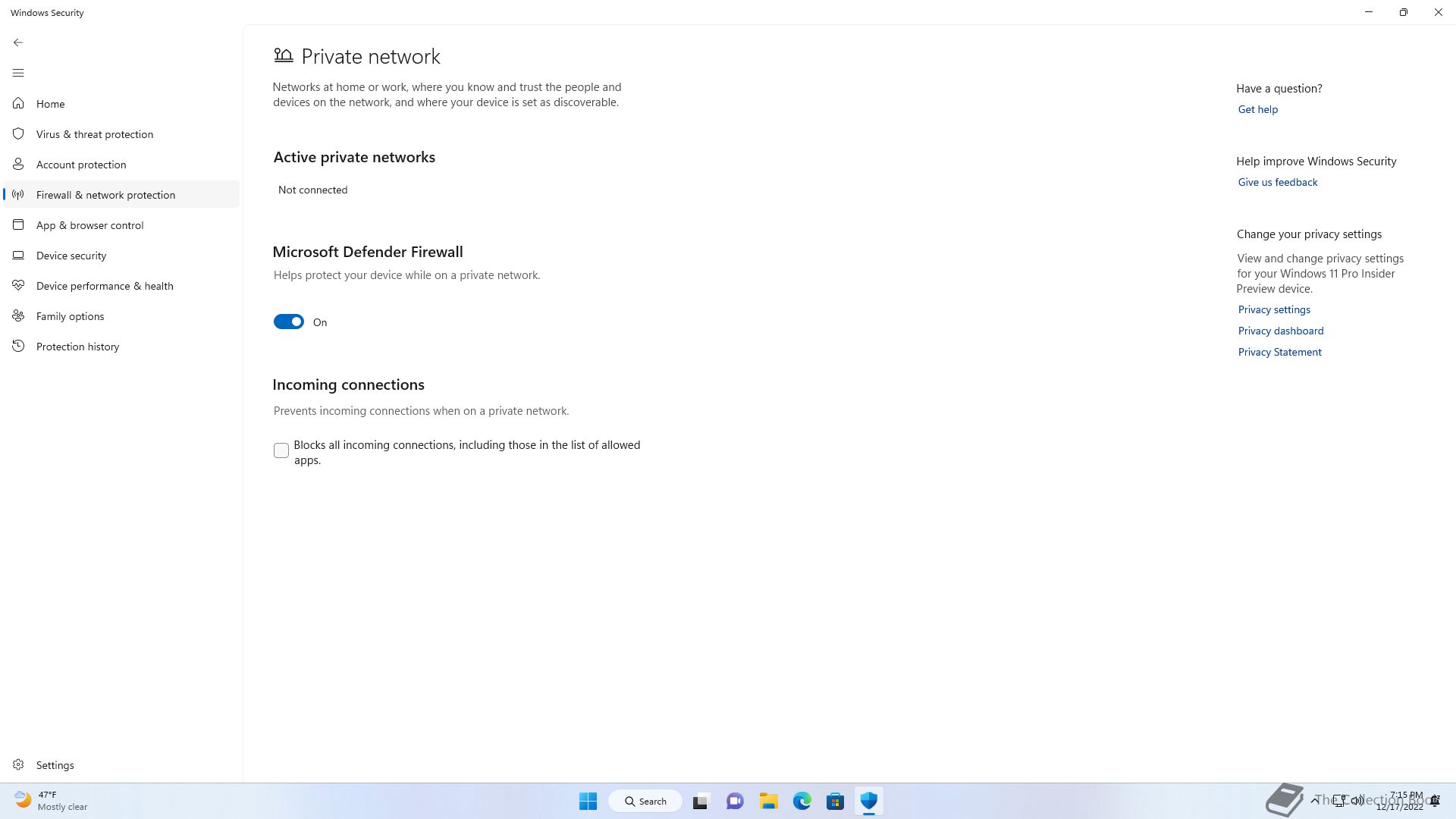Go back using the back arrow
Viewport: 1456px width, 819px height.
(18, 42)
